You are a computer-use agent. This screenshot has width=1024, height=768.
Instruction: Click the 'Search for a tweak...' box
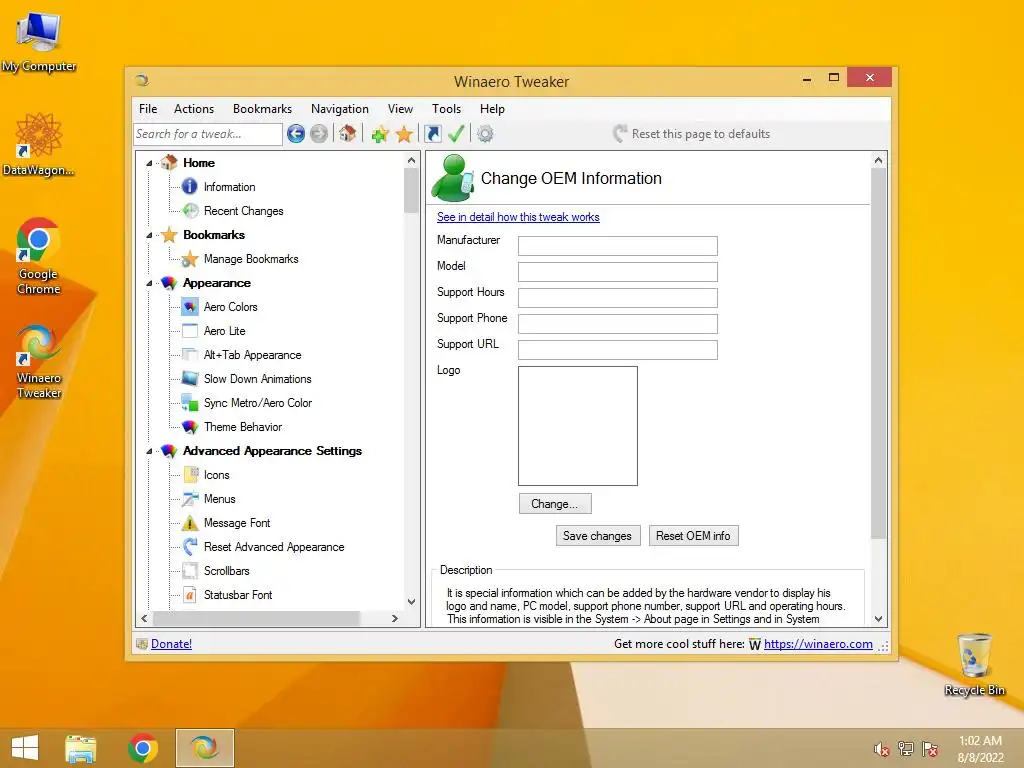click(x=208, y=134)
